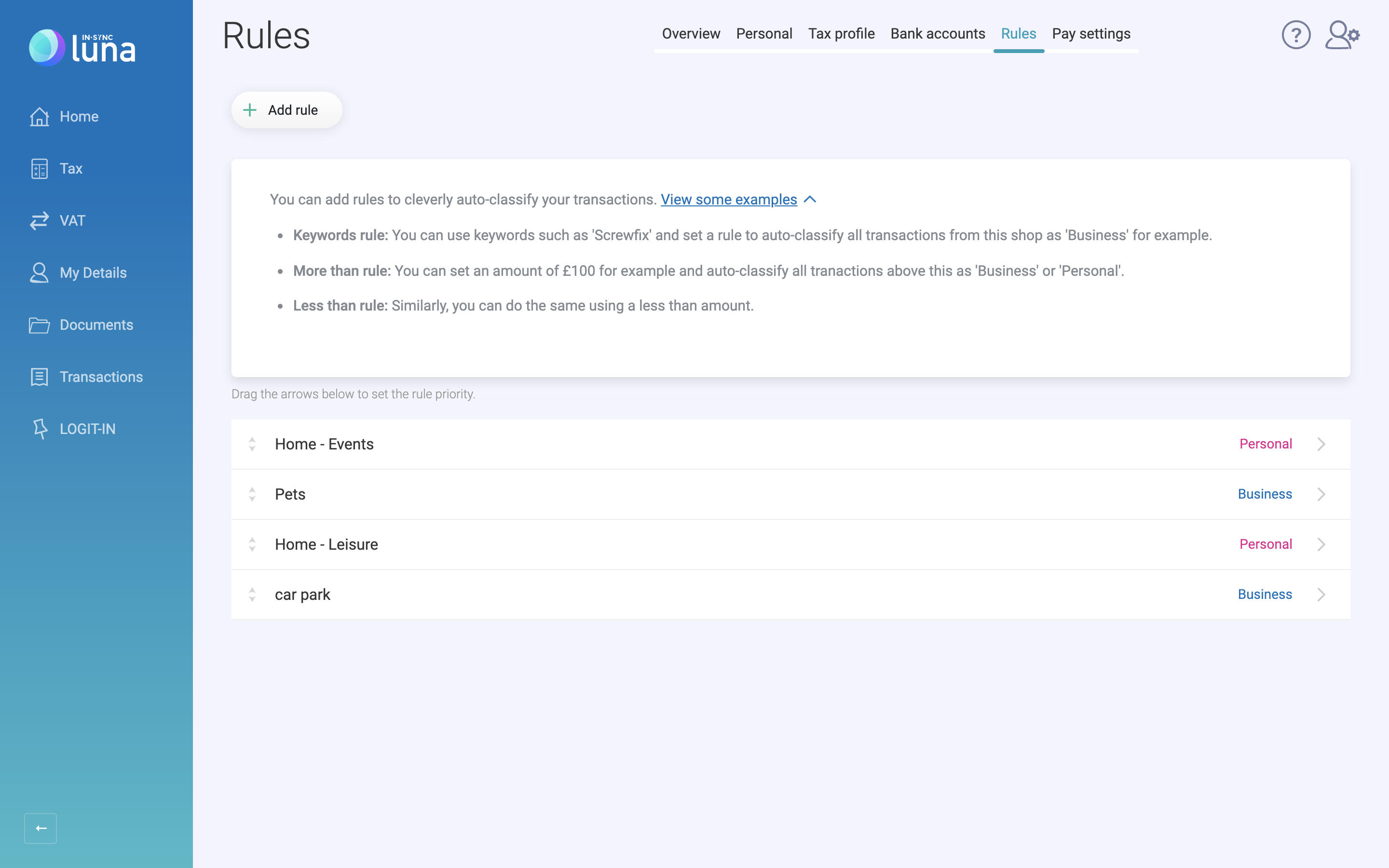Expand the car park rule chevron
The image size is (1389, 868).
coord(1321,595)
